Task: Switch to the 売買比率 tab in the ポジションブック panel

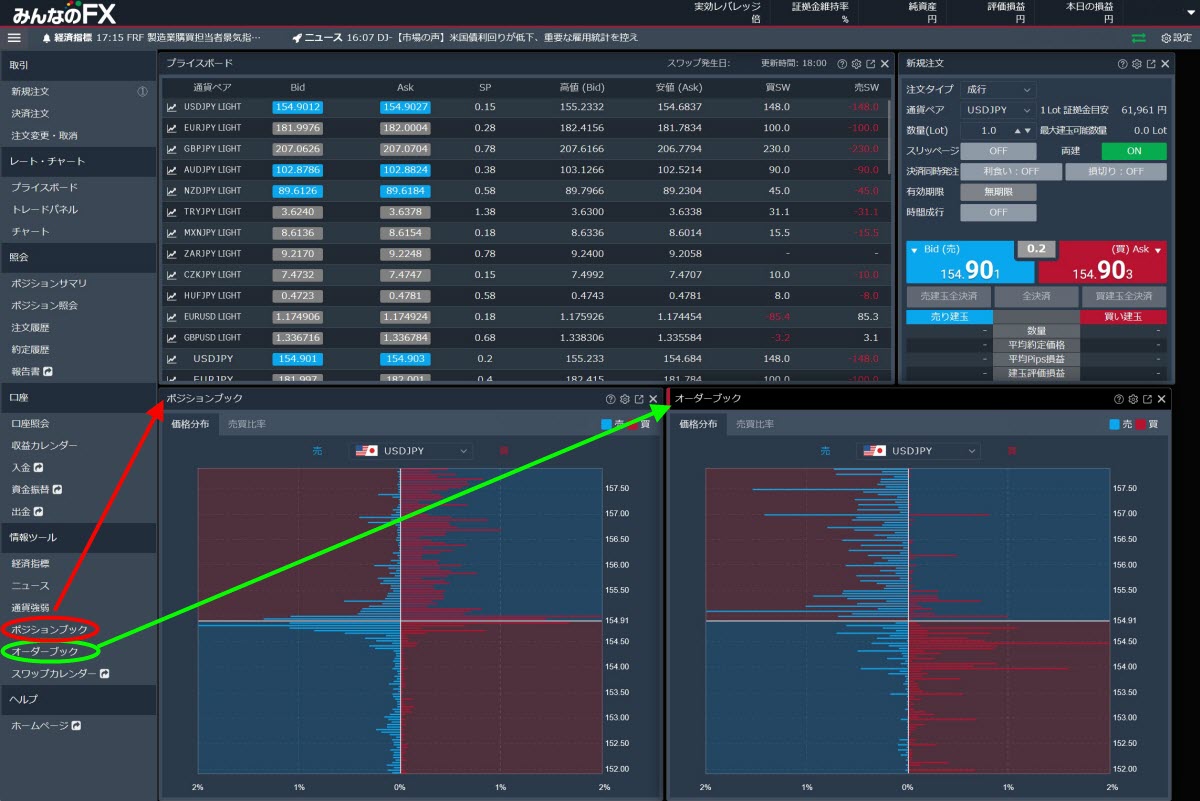Action: 247,424
